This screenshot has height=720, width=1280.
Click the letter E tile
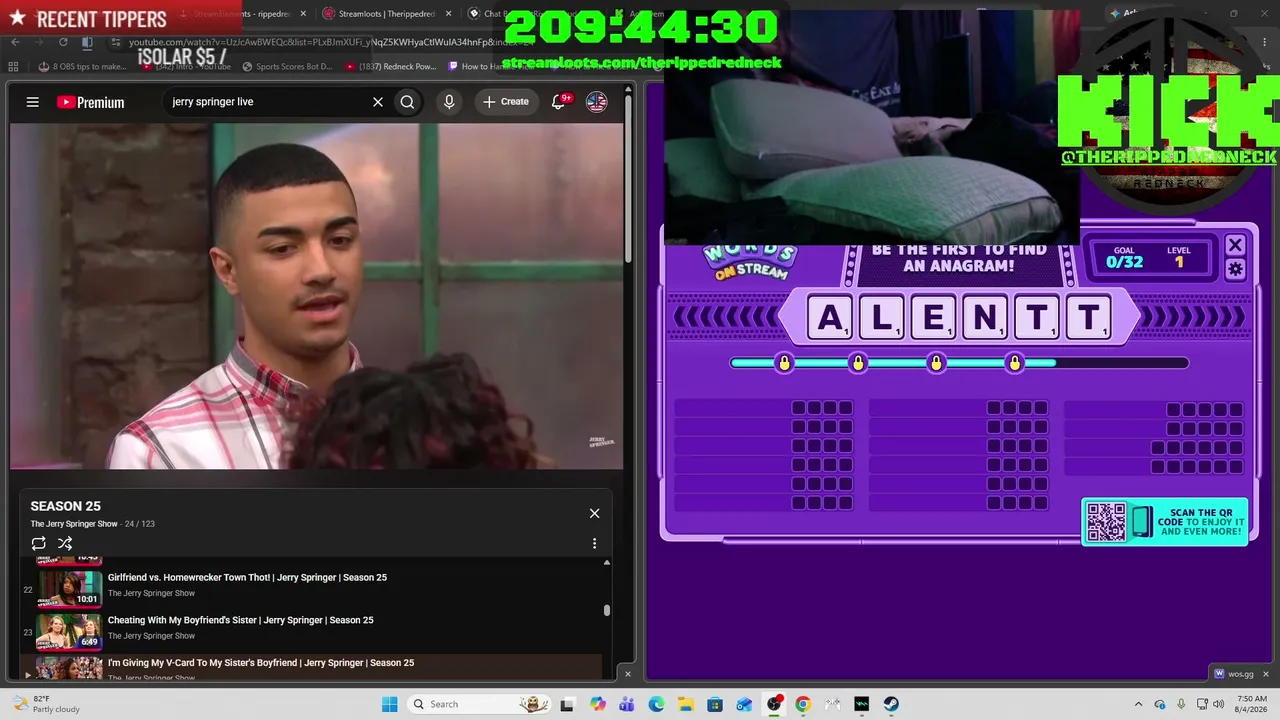pos(933,318)
